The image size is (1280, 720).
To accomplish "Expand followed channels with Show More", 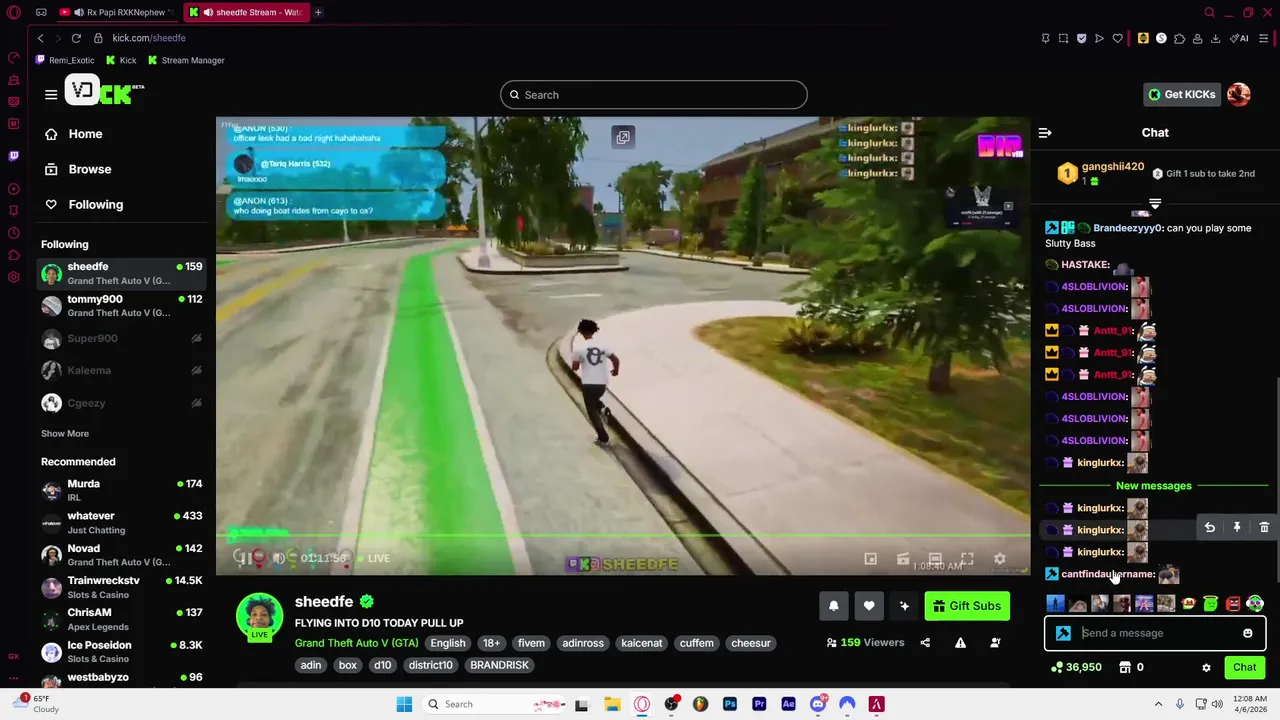I will tap(65, 434).
